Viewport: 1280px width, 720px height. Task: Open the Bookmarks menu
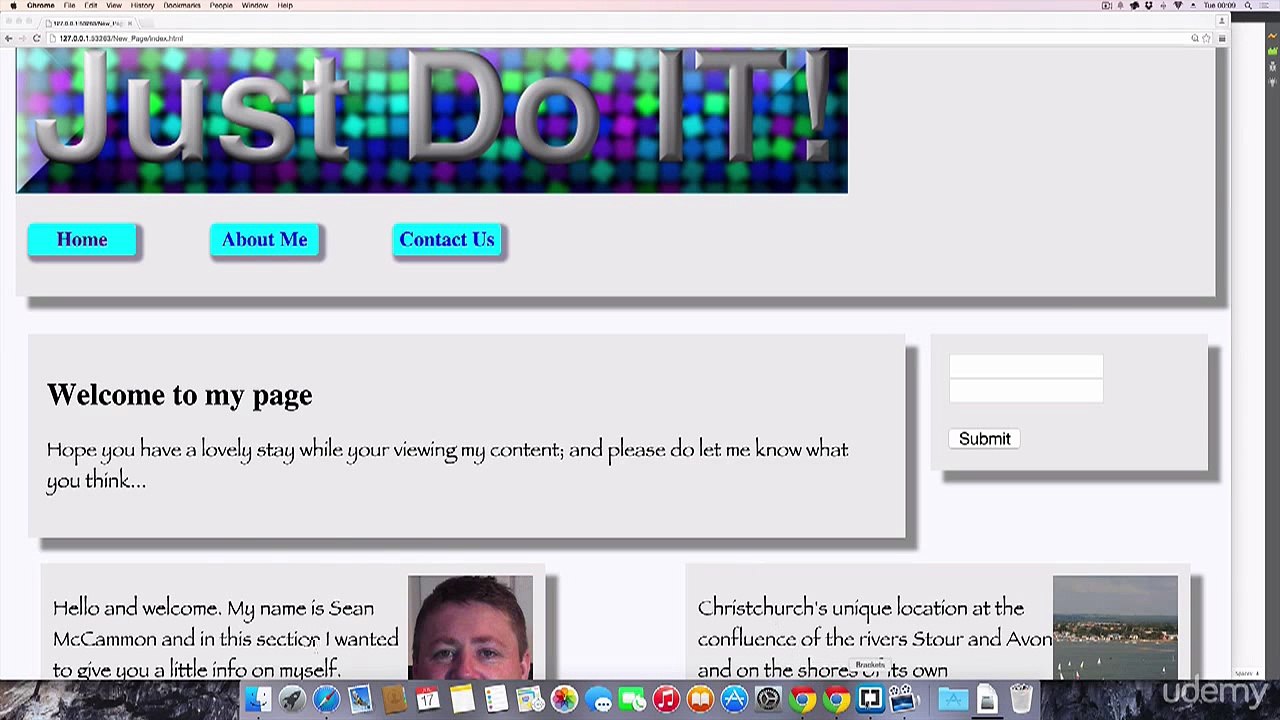click(x=182, y=5)
